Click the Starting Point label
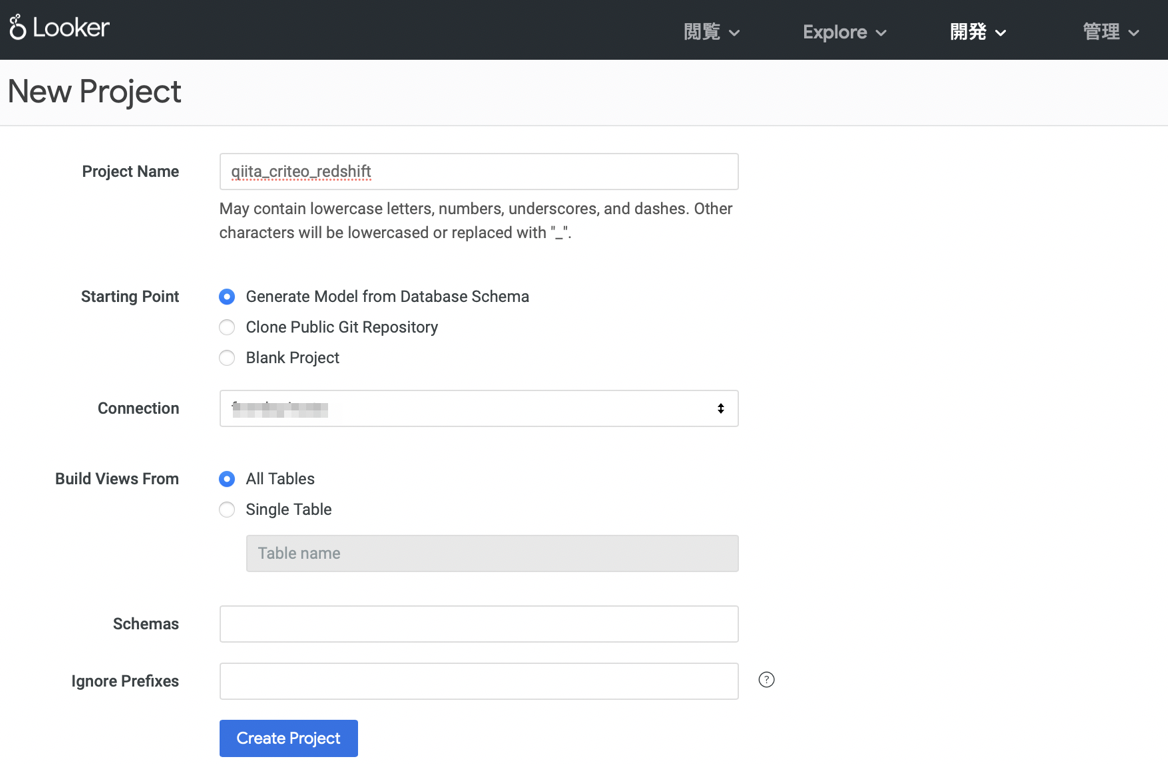Viewport: 1168px width, 764px height. click(130, 296)
